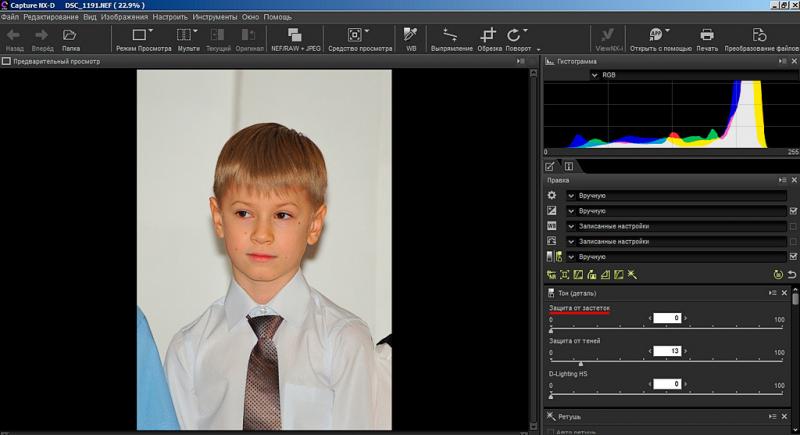Click the green lock-shaped tool icon
Screen dimensions: 800x435
[x=592, y=275]
